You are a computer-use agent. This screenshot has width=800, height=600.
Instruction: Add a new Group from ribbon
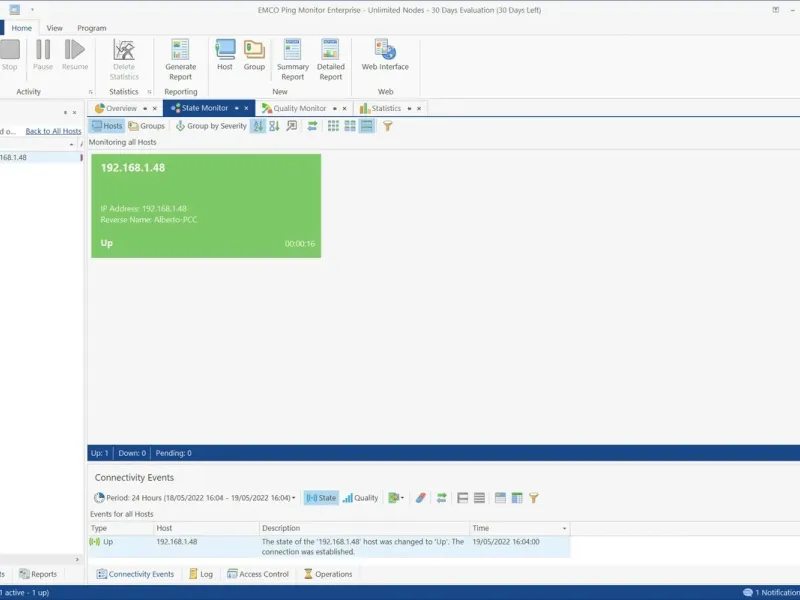[254, 55]
